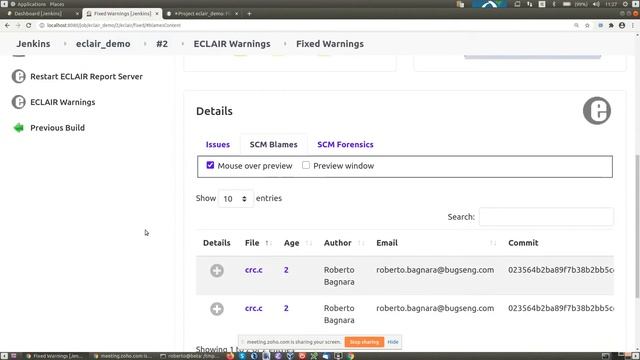This screenshot has height=360, width=640.
Task: Switch to Fixed Warnings window in taskbar
Action: pyautogui.click(x=55, y=356)
